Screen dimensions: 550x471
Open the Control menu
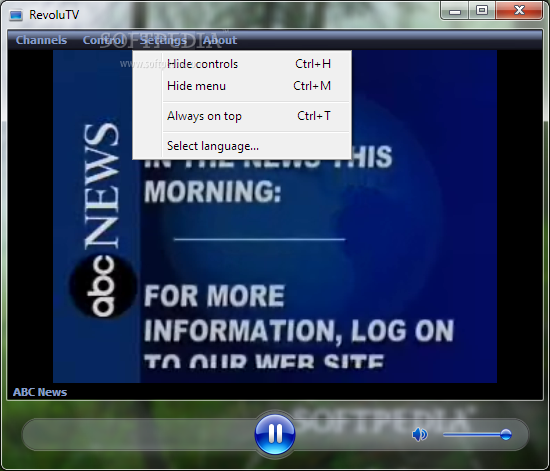pos(103,40)
